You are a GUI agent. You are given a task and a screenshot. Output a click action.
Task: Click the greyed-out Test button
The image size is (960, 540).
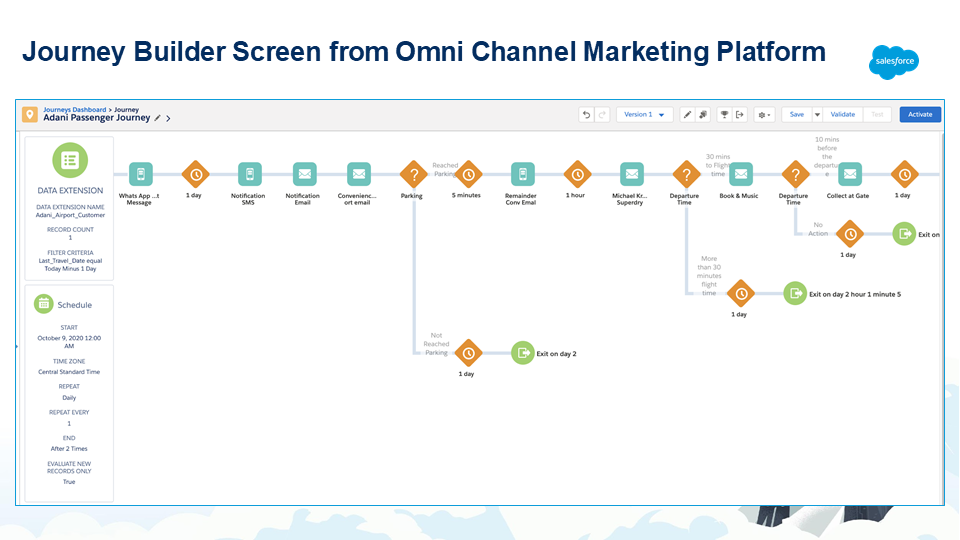(877, 114)
